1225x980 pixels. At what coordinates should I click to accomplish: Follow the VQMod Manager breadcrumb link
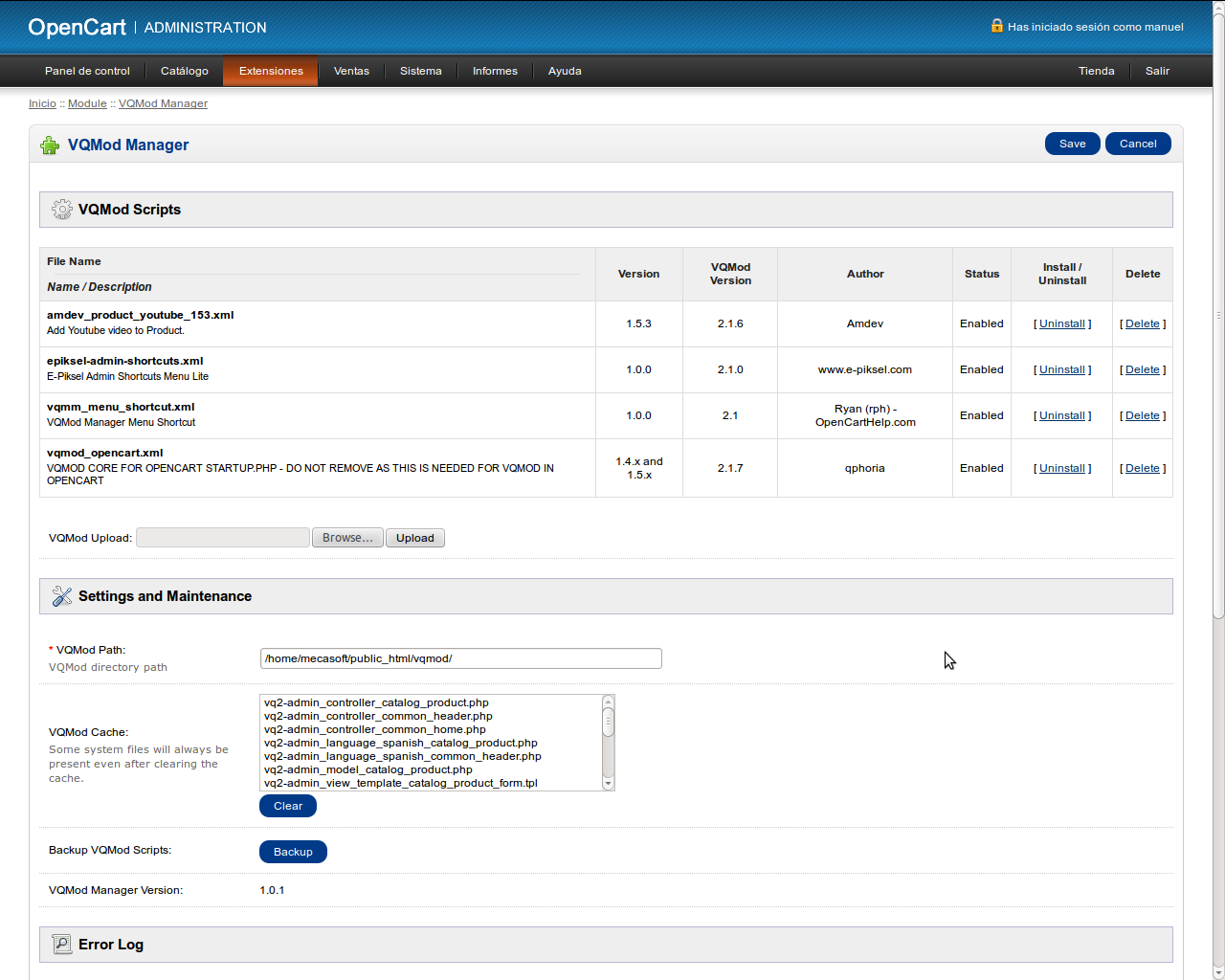(x=163, y=103)
